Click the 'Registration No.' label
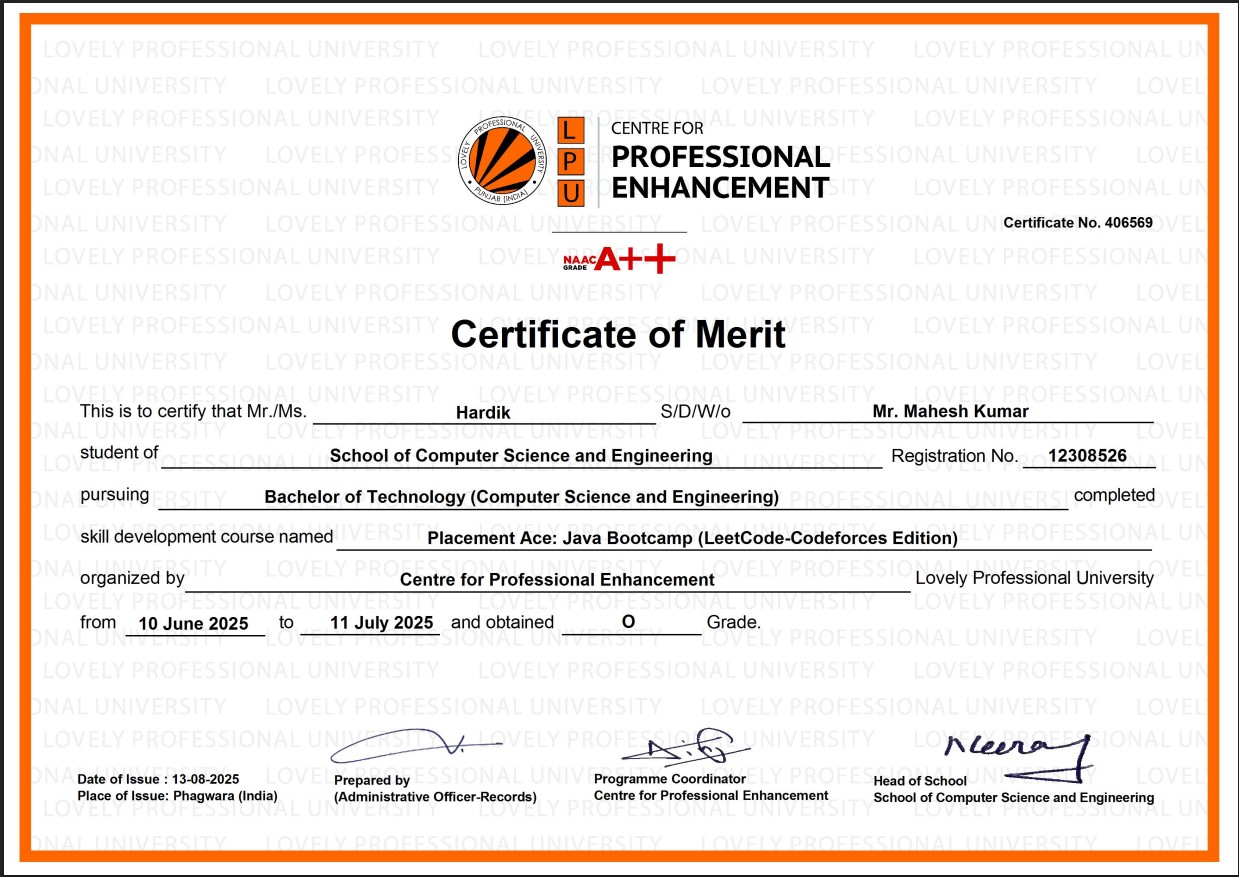The image size is (1239, 877). [x=955, y=456]
